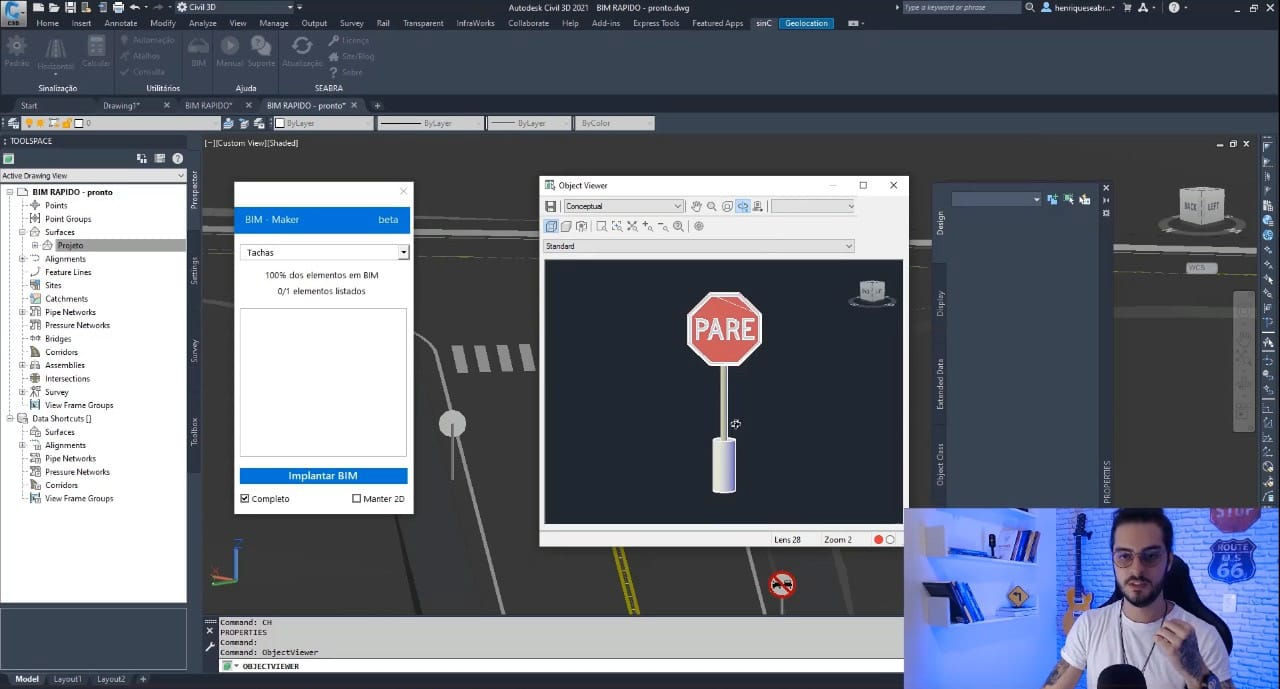Click the ViewCube in drawing viewport
The height and width of the screenshot is (689, 1280).
click(x=1200, y=207)
